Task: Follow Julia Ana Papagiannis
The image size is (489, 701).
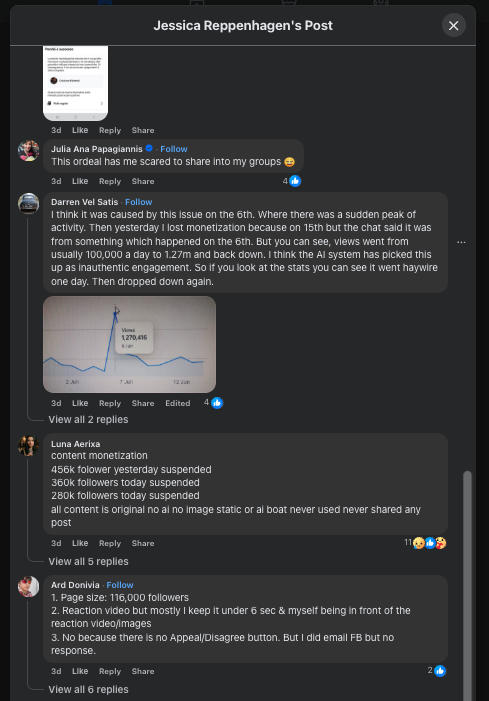Action: point(174,149)
